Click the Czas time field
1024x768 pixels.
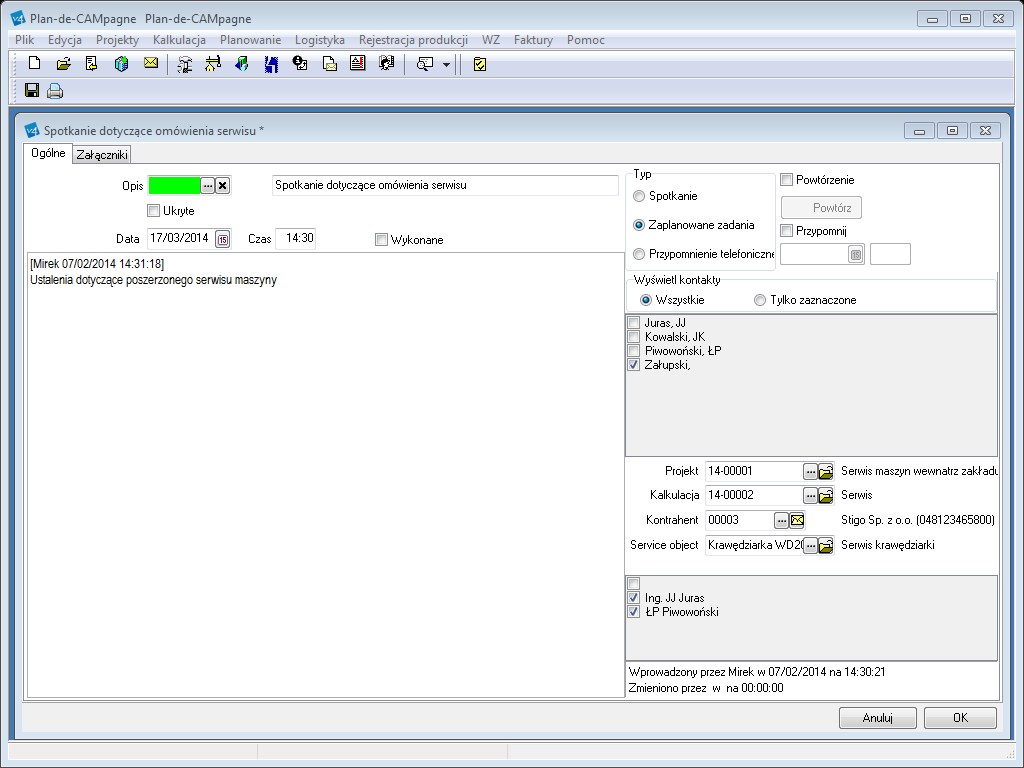pos(296,238)
